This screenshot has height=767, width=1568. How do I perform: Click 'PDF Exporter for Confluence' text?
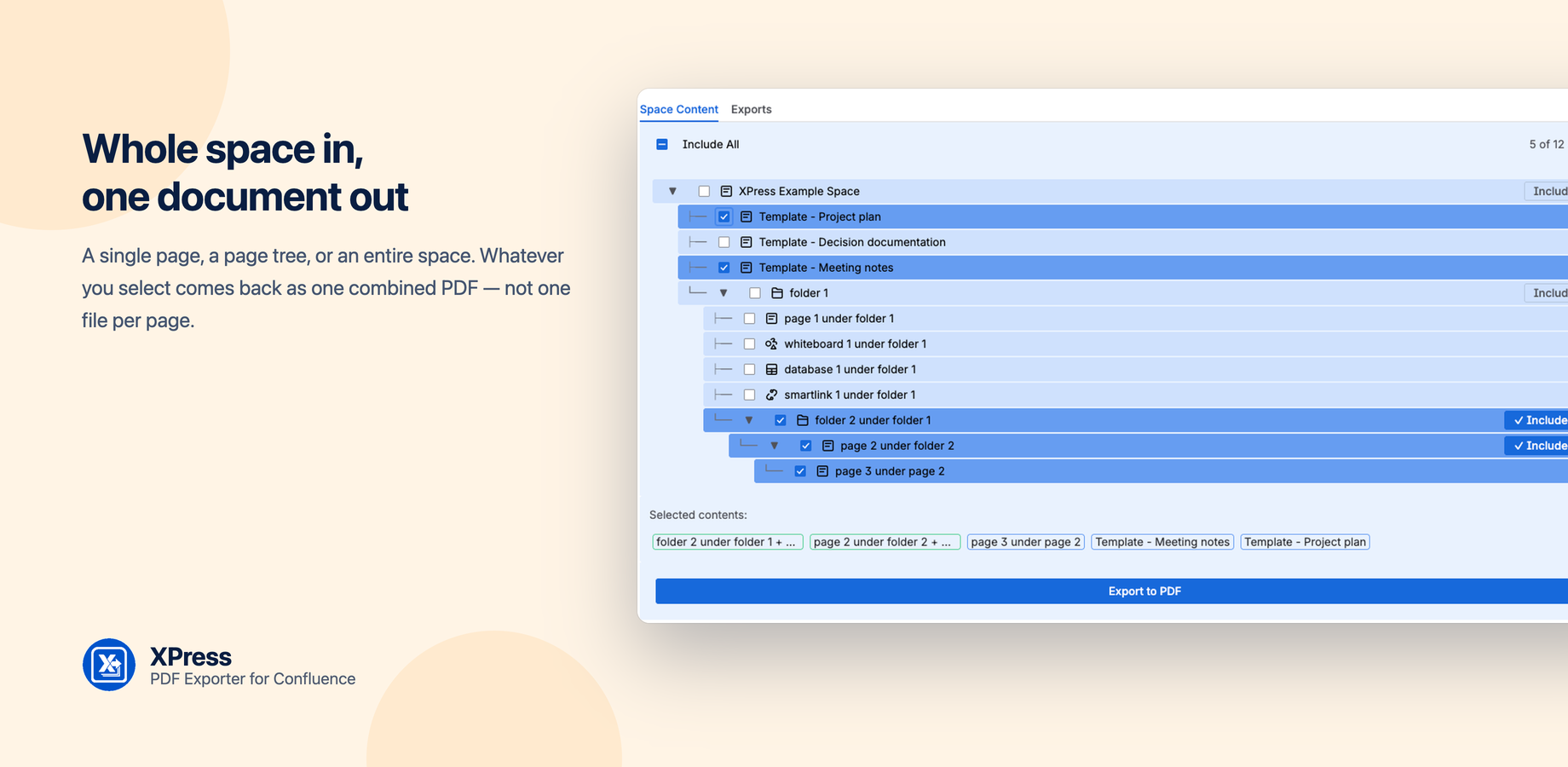point(253,679)
